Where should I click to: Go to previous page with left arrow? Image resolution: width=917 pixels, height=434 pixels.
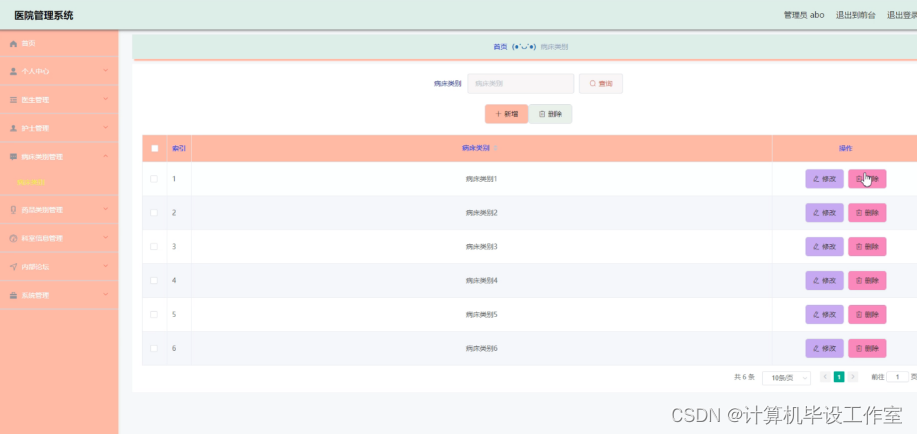pos(825,377)
